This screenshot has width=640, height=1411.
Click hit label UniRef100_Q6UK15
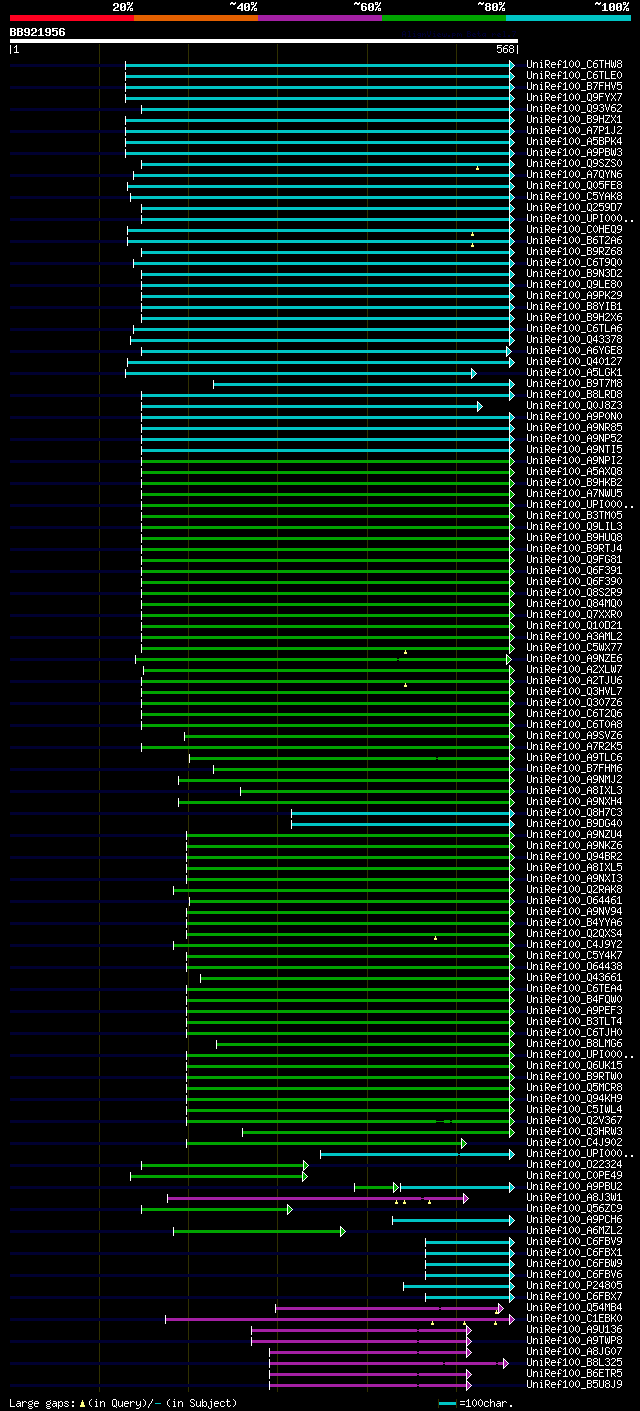coord(574,1065)
